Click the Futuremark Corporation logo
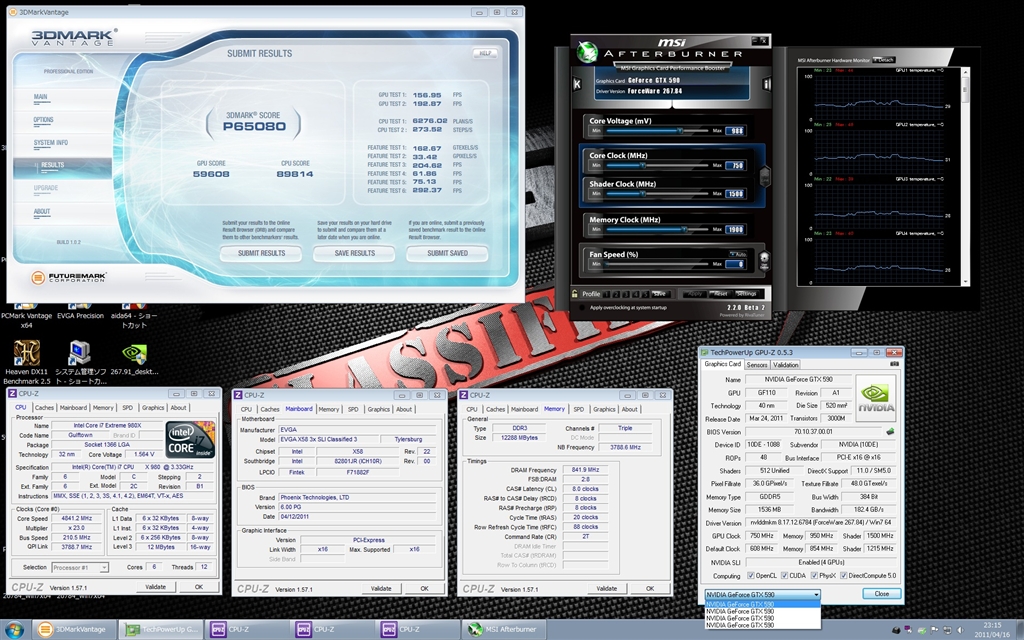Screen dimensions: 1024x640 point(69,278)
